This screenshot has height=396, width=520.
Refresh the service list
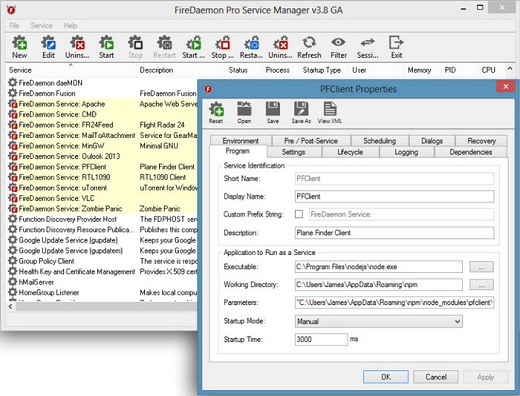point(309,47)
